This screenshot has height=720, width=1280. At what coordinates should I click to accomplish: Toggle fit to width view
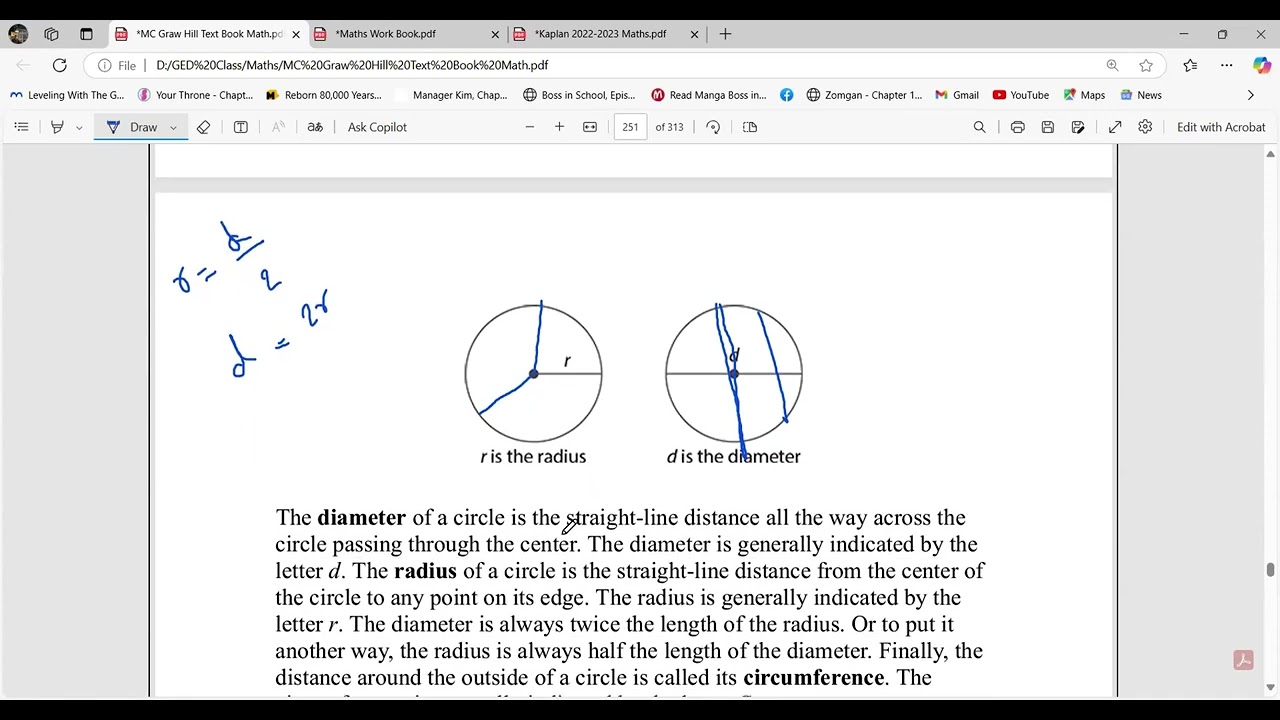click(590, 127)
